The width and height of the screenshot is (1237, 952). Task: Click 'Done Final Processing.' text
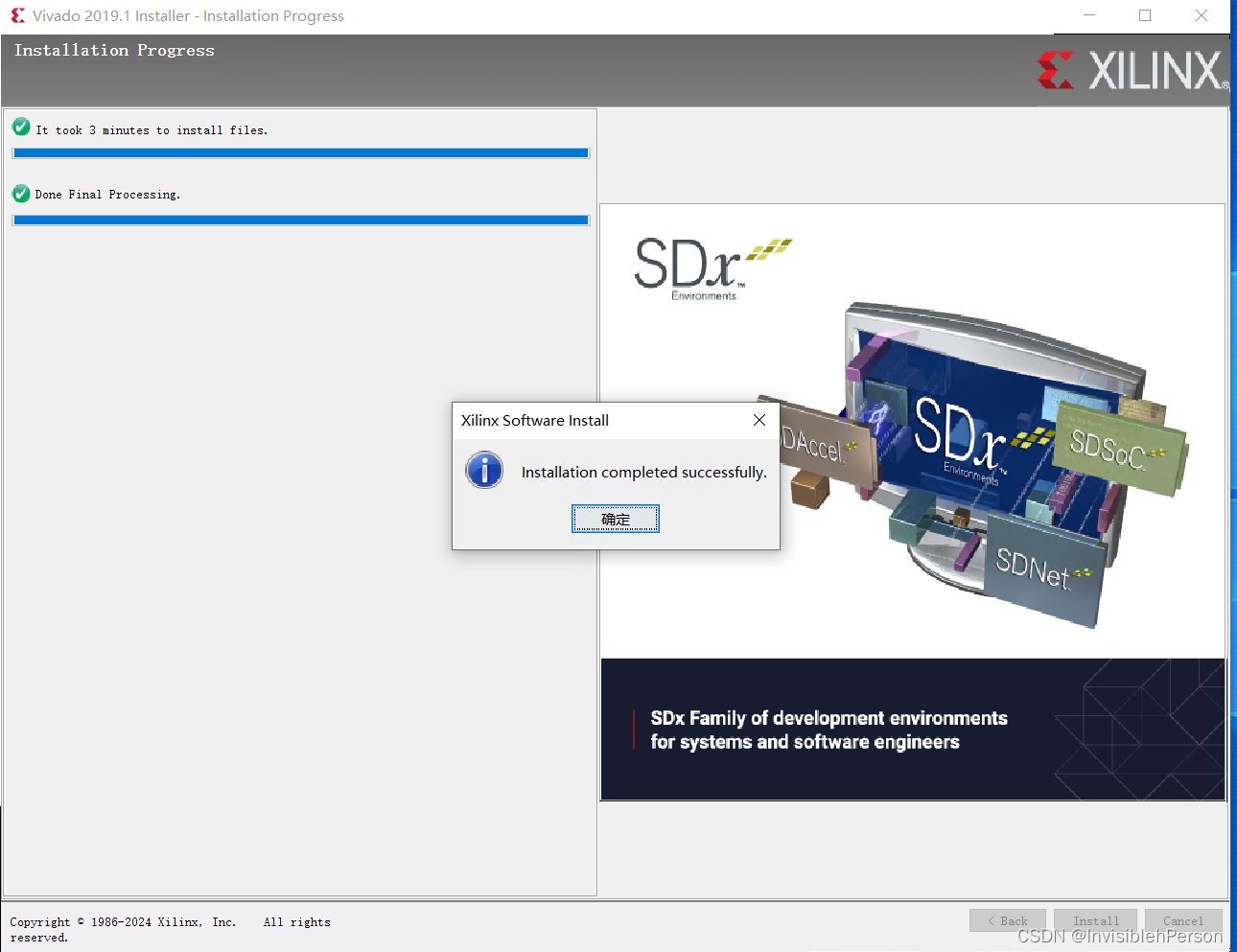(107, 194)
